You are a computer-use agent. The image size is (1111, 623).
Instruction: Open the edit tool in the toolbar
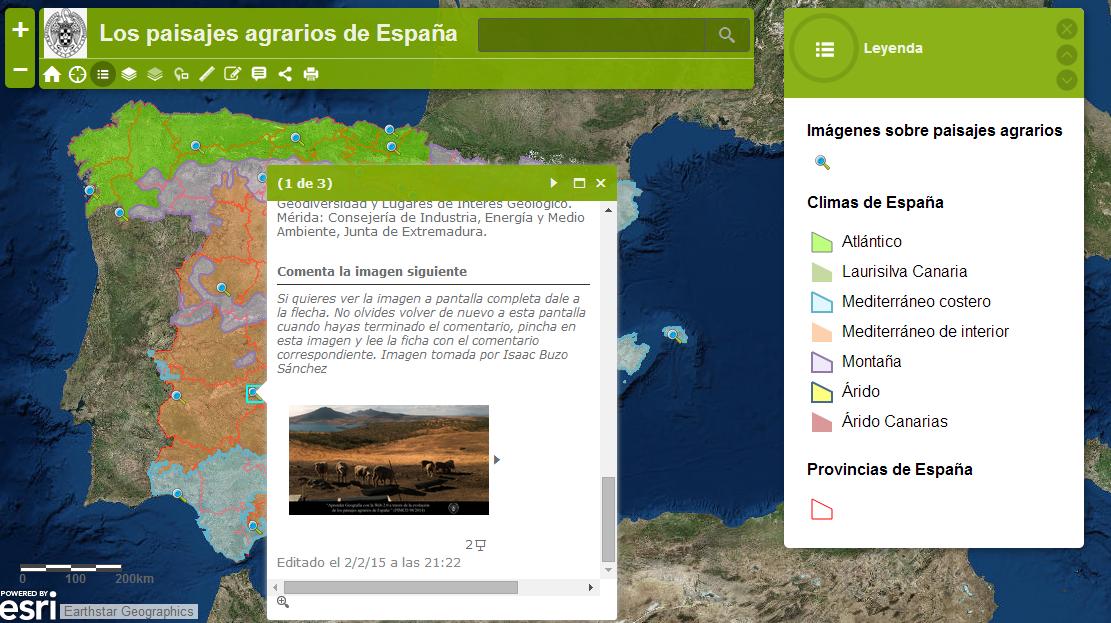(233, 73)
